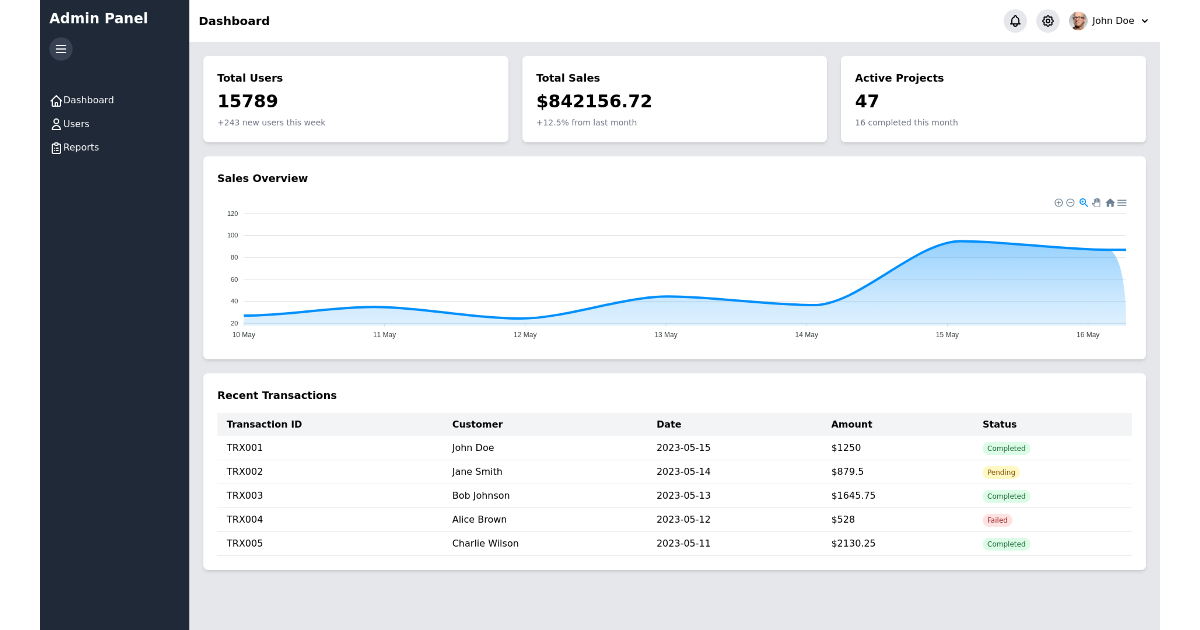Click the zoom-in icon on Sales Overview chart

[1058, 202]
